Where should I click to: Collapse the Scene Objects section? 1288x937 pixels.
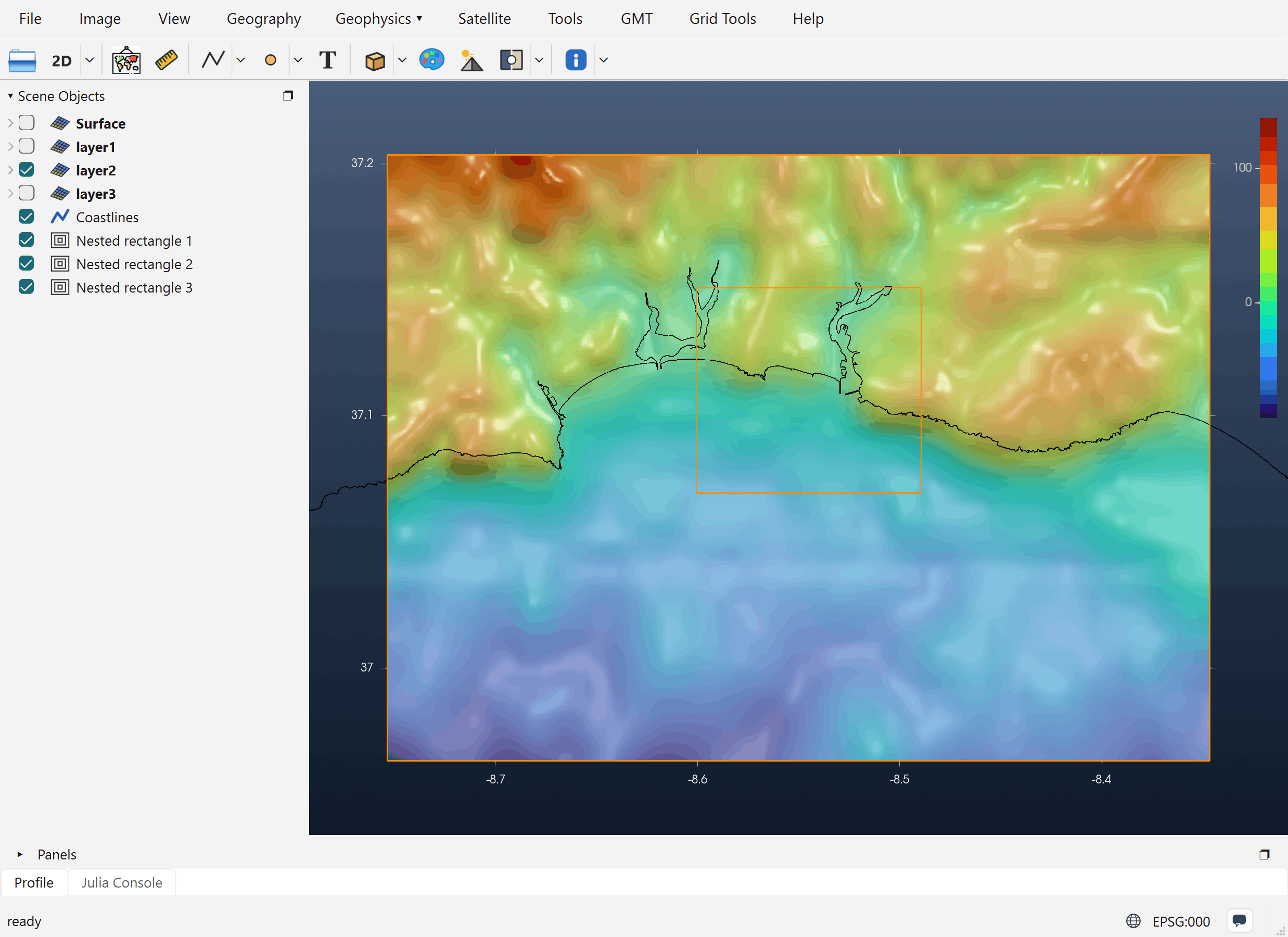click(x=10, y=95)
